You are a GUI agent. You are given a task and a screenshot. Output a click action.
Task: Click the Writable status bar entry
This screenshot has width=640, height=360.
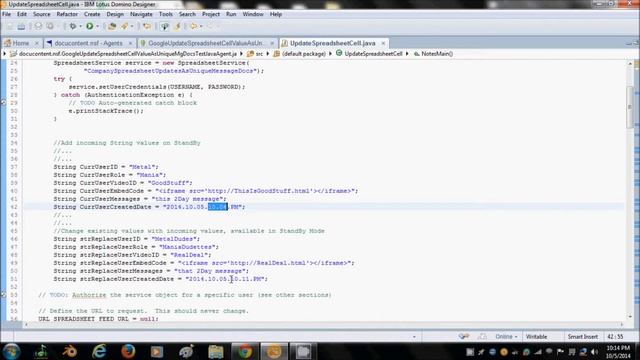536,337
